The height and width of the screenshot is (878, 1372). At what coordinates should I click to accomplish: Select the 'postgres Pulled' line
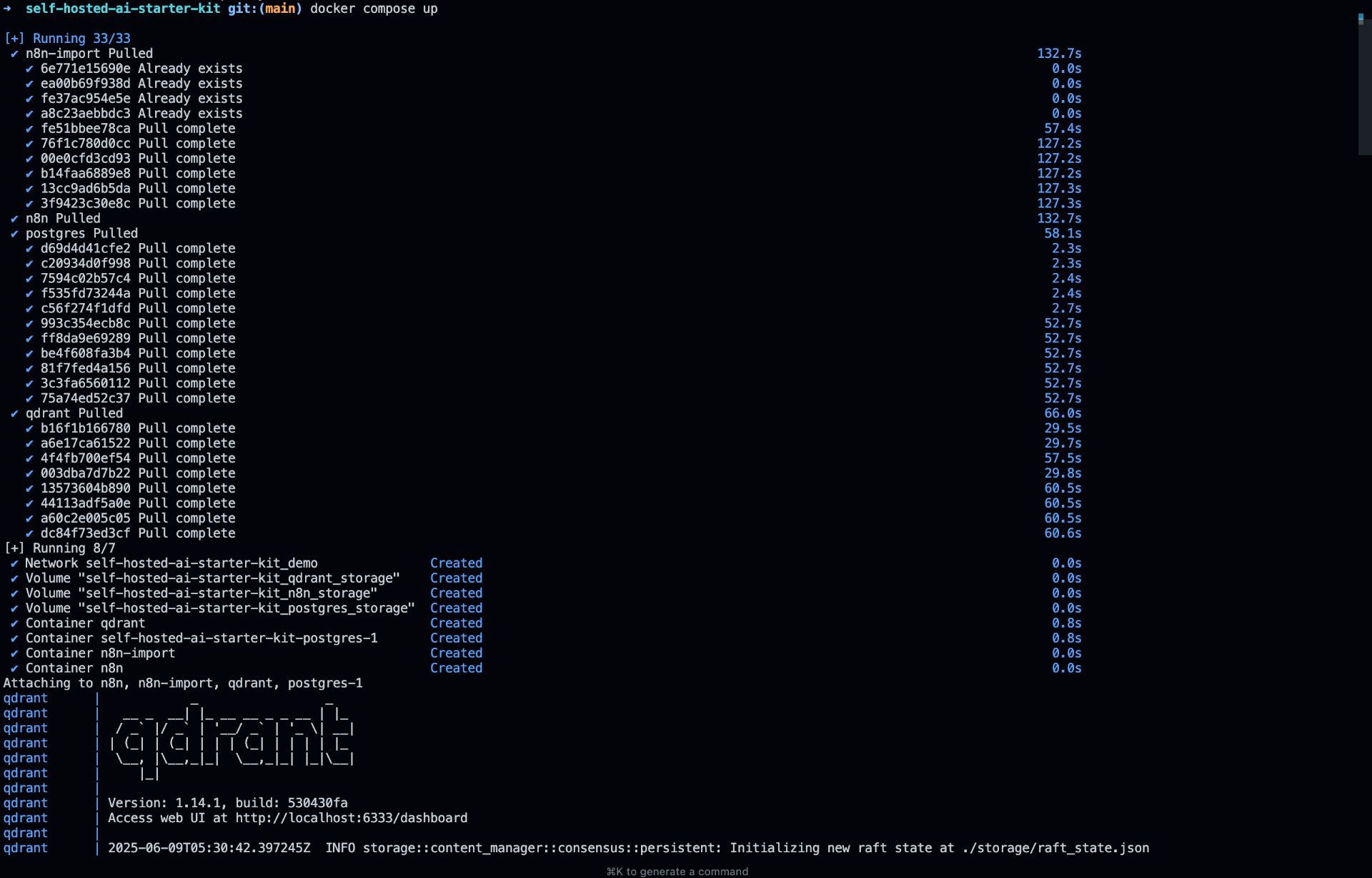[81, 234]
